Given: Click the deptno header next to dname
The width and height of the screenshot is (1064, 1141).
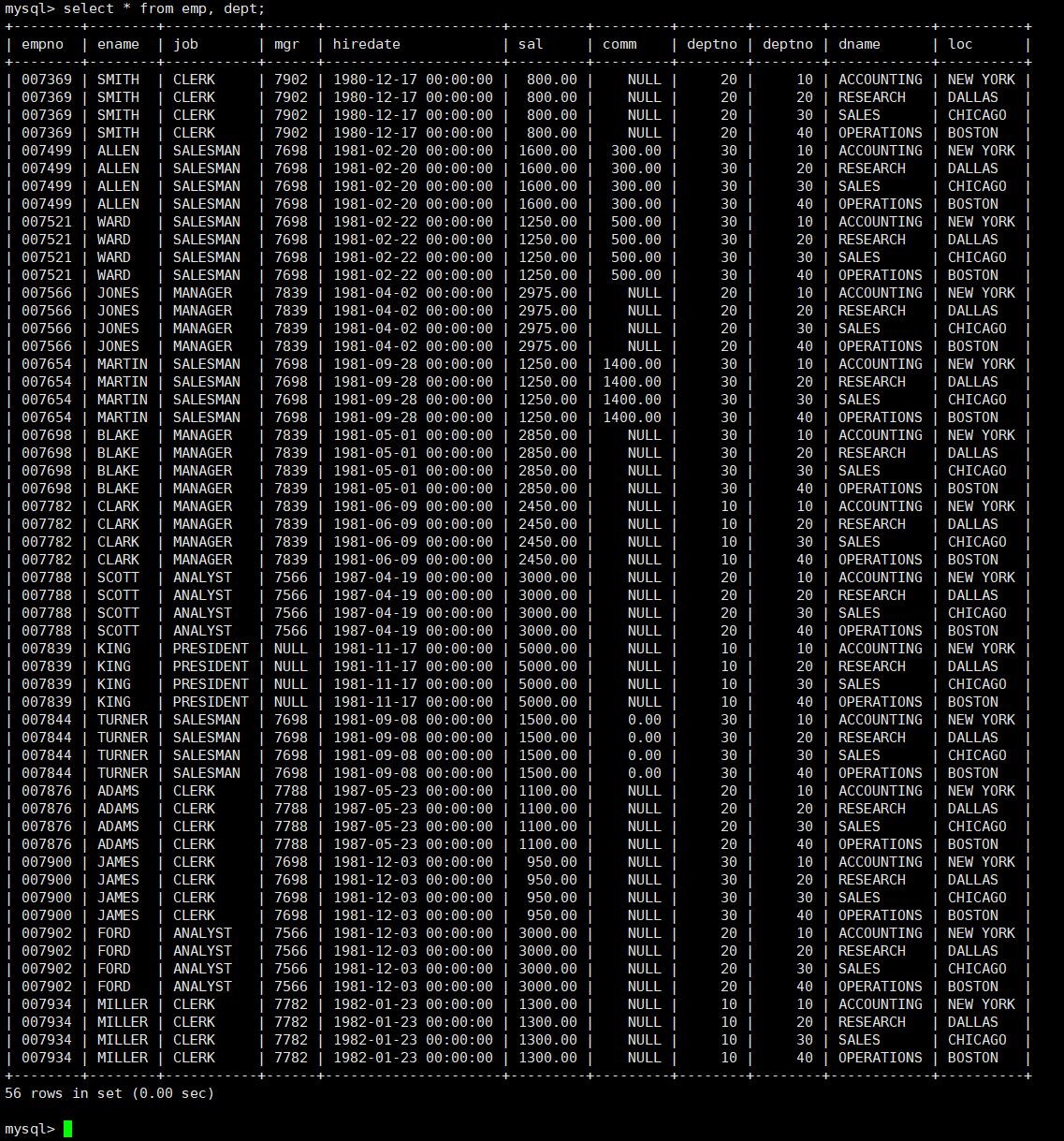Looking at the screenshot, I should pos(788,44).
